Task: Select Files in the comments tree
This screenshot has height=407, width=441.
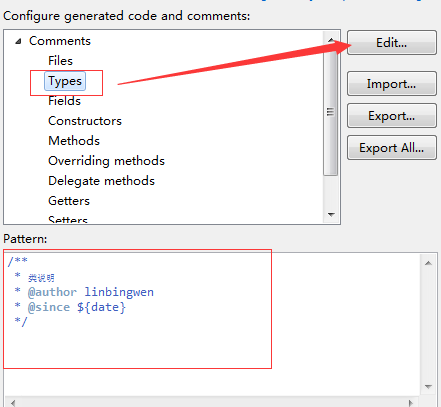Action: point(60,61)
